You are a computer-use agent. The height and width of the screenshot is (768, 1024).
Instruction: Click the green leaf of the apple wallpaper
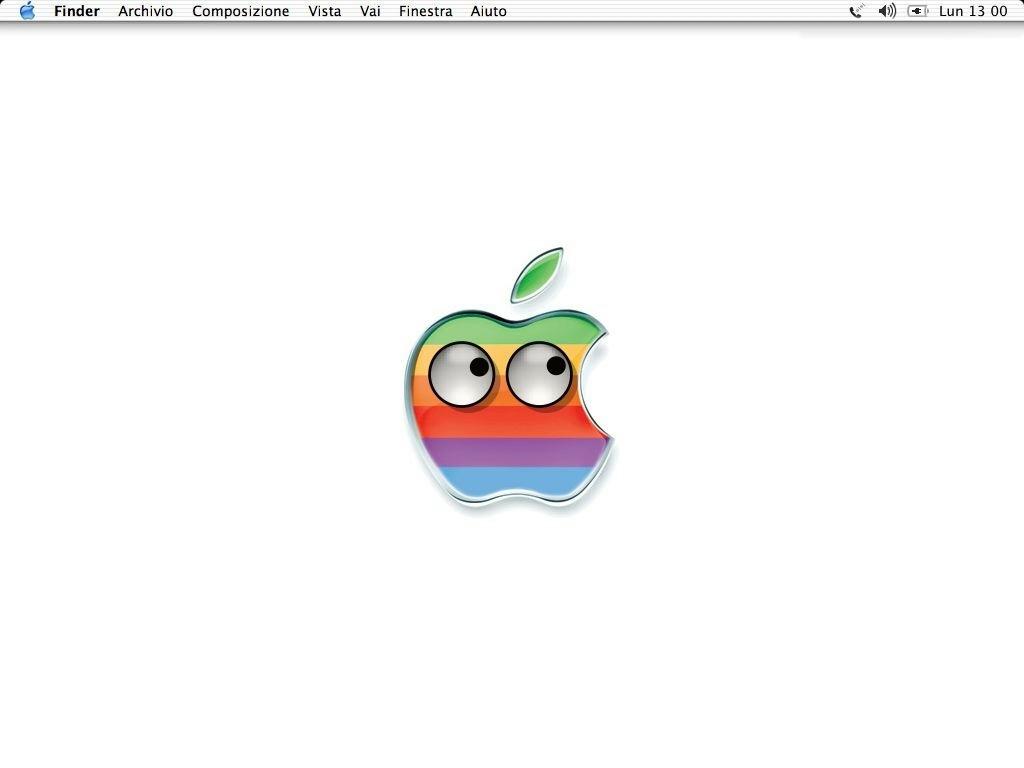pyautogui.click(x=538, y=273)
